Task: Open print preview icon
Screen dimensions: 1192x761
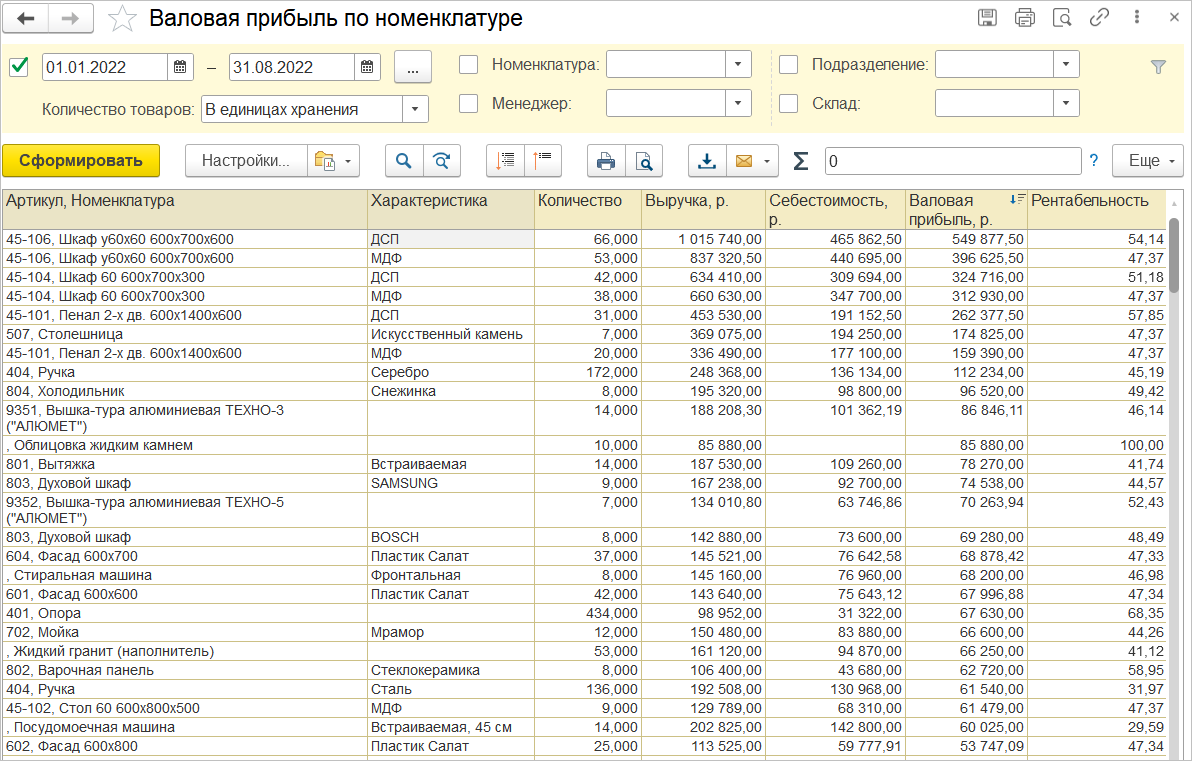Action: coord(645,161)
